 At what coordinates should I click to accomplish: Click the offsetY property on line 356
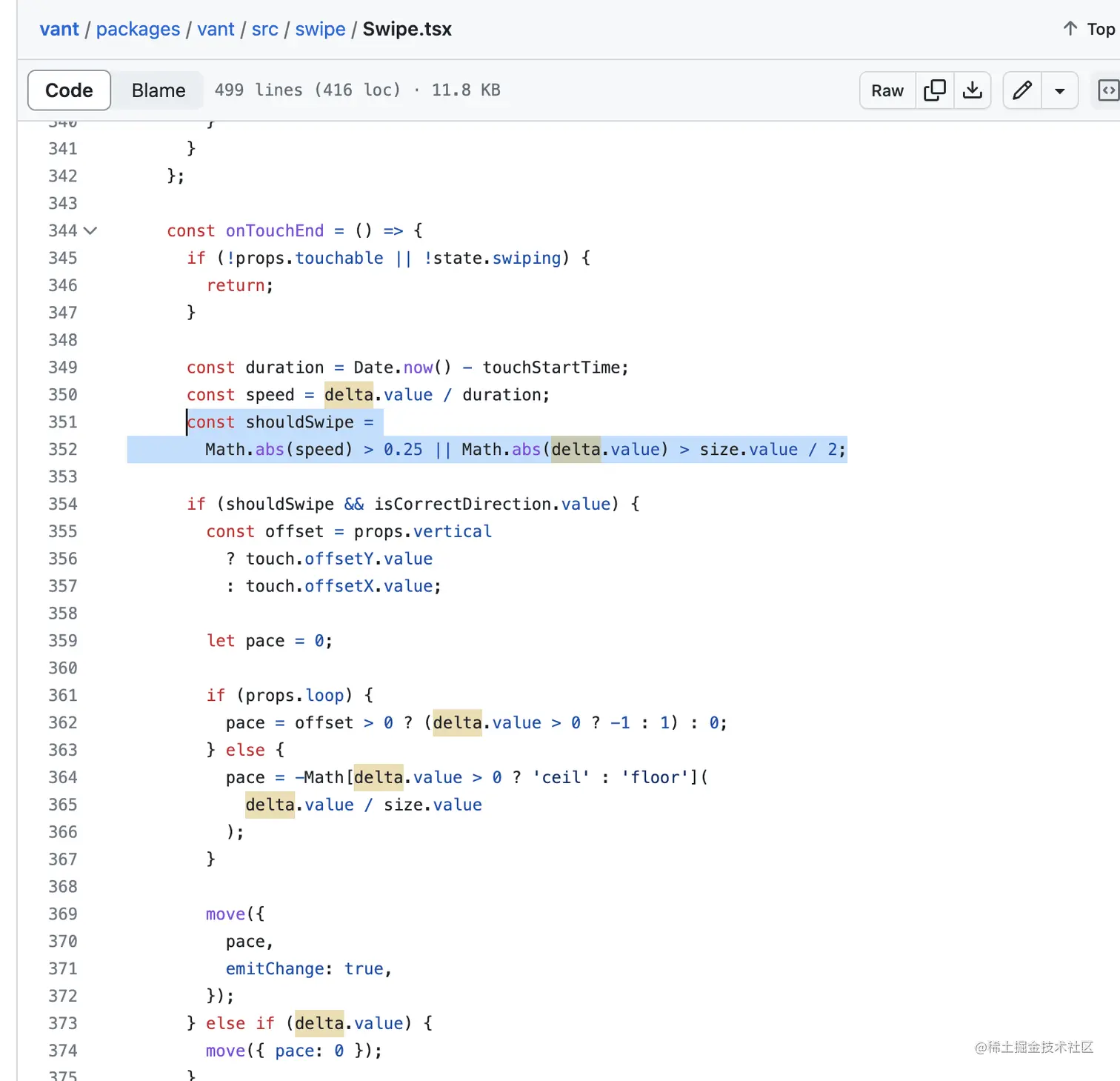339,559
